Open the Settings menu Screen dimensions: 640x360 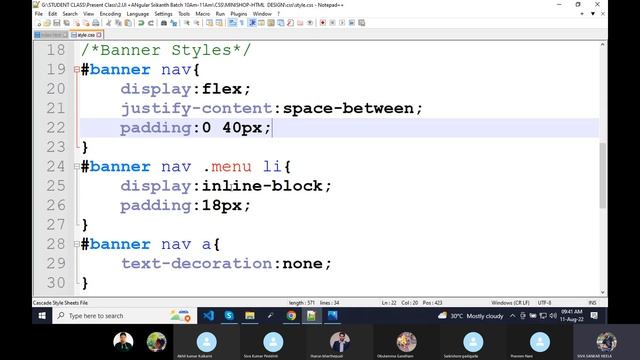click(163, 14)
